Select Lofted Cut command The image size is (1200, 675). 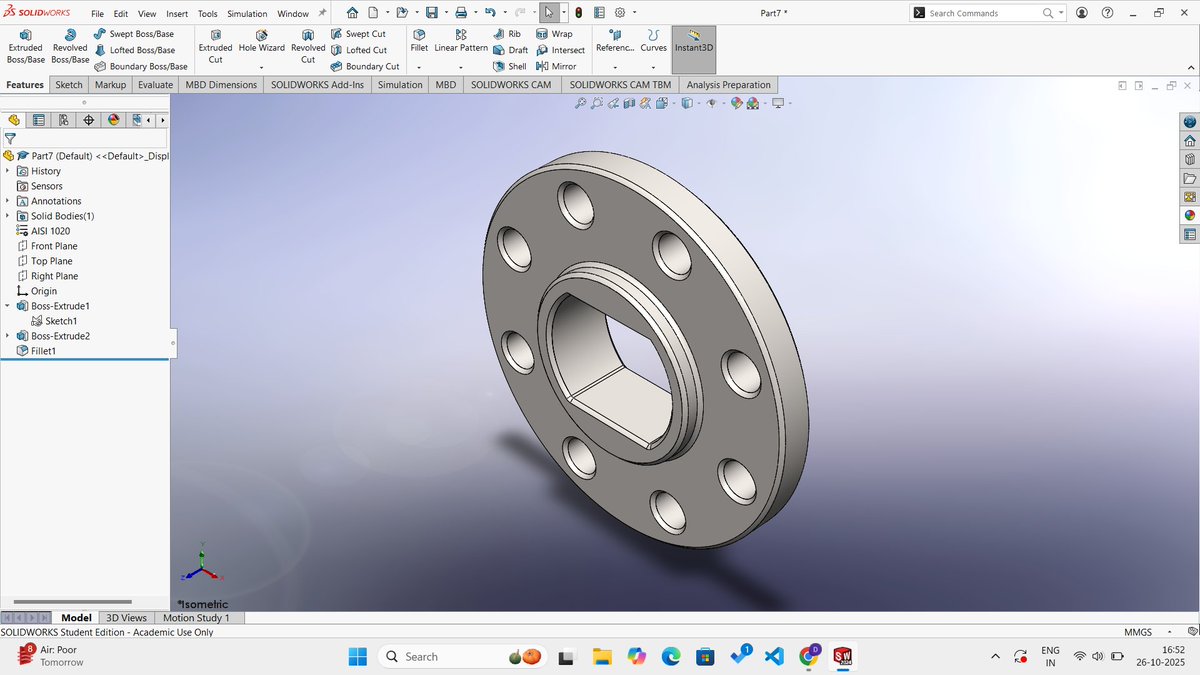click(x=358, y=50)
